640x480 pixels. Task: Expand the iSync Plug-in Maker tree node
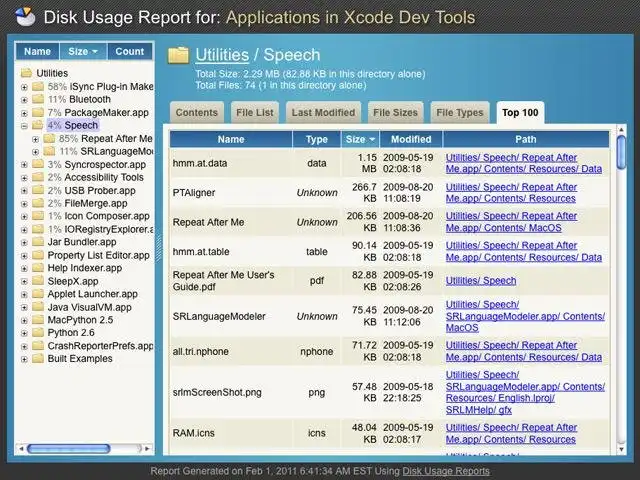click(x=24, y=87)
